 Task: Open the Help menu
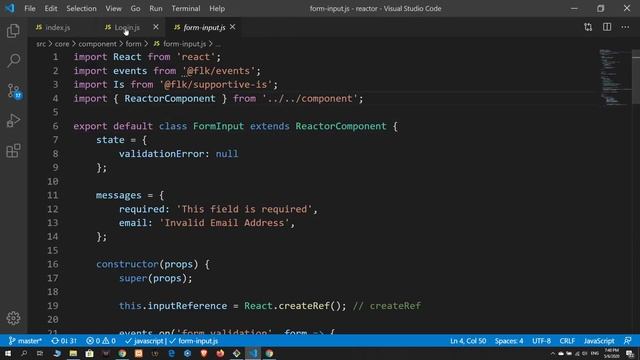click(x=217, y=9)
